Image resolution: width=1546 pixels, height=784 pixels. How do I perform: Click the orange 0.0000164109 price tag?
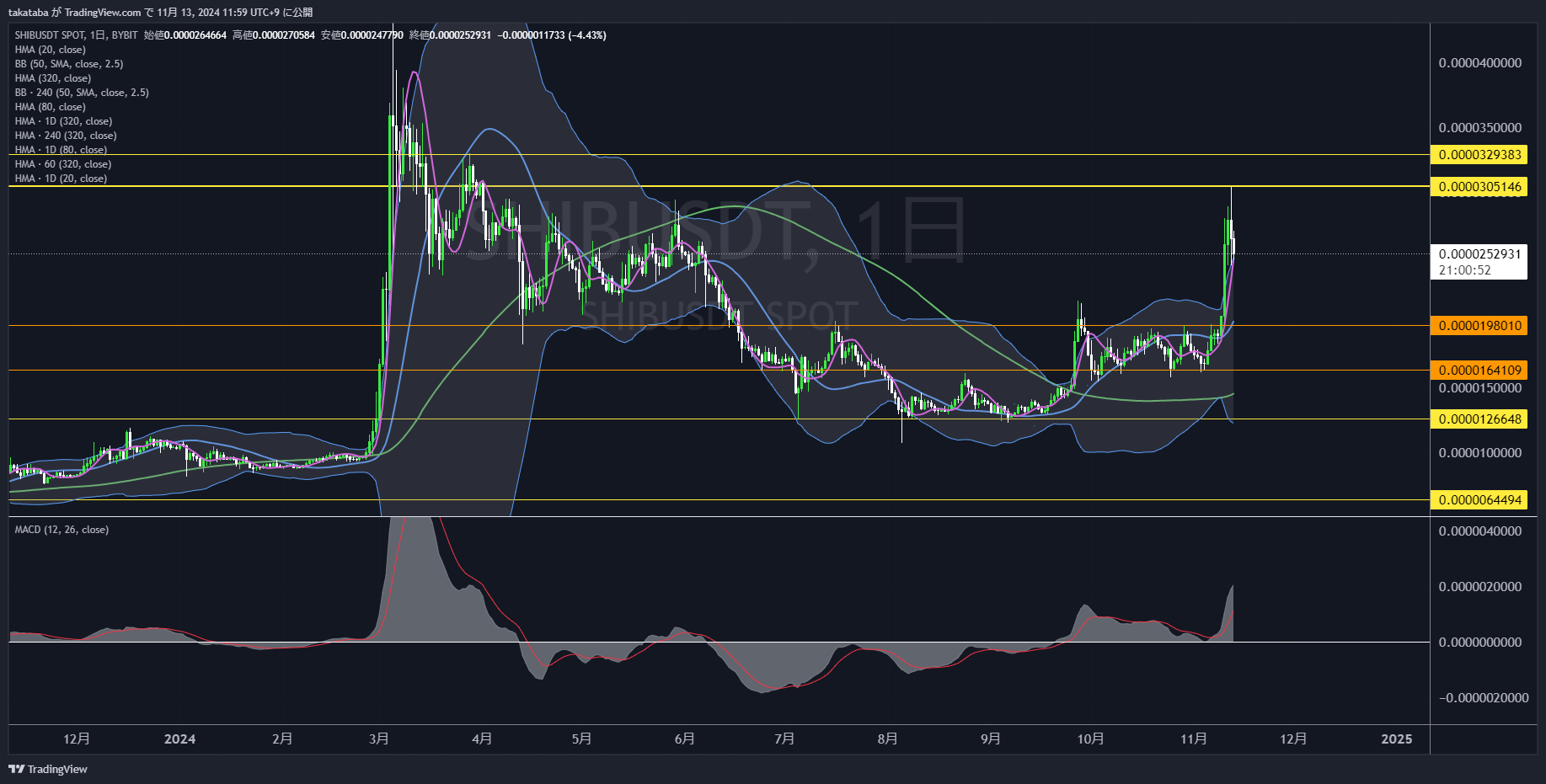click(1479, 371)
